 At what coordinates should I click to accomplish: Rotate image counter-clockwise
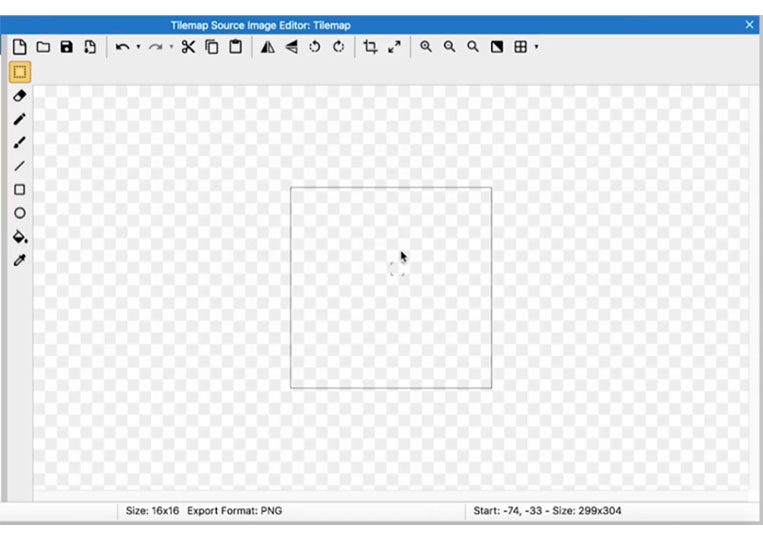click(315, 47)
